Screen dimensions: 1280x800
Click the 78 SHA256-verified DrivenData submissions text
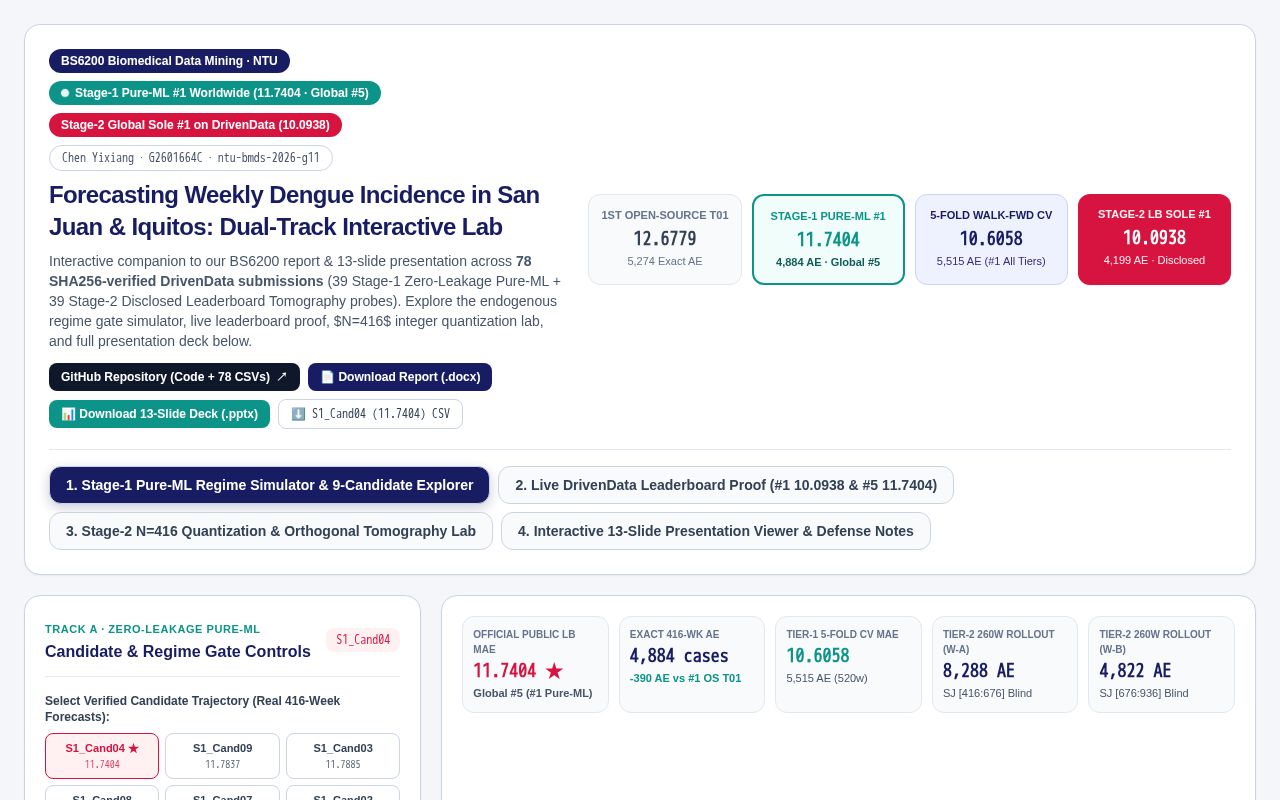(x=290, y=271)
